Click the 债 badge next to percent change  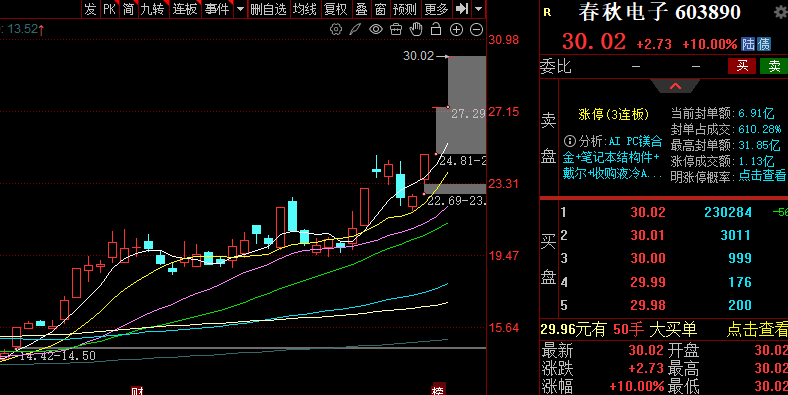[x=764, y=44]
